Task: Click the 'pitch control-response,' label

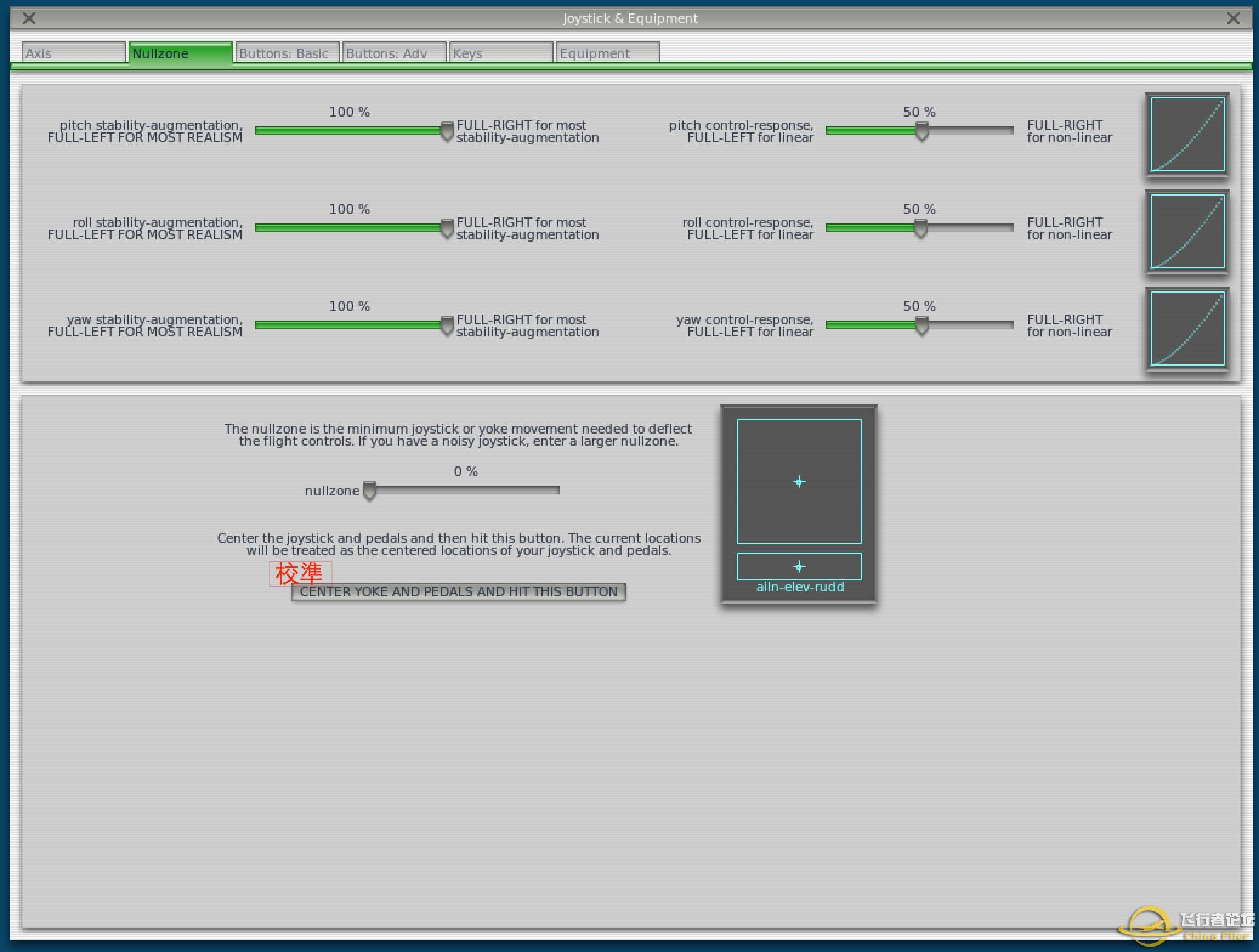Action: click(741, 125)
